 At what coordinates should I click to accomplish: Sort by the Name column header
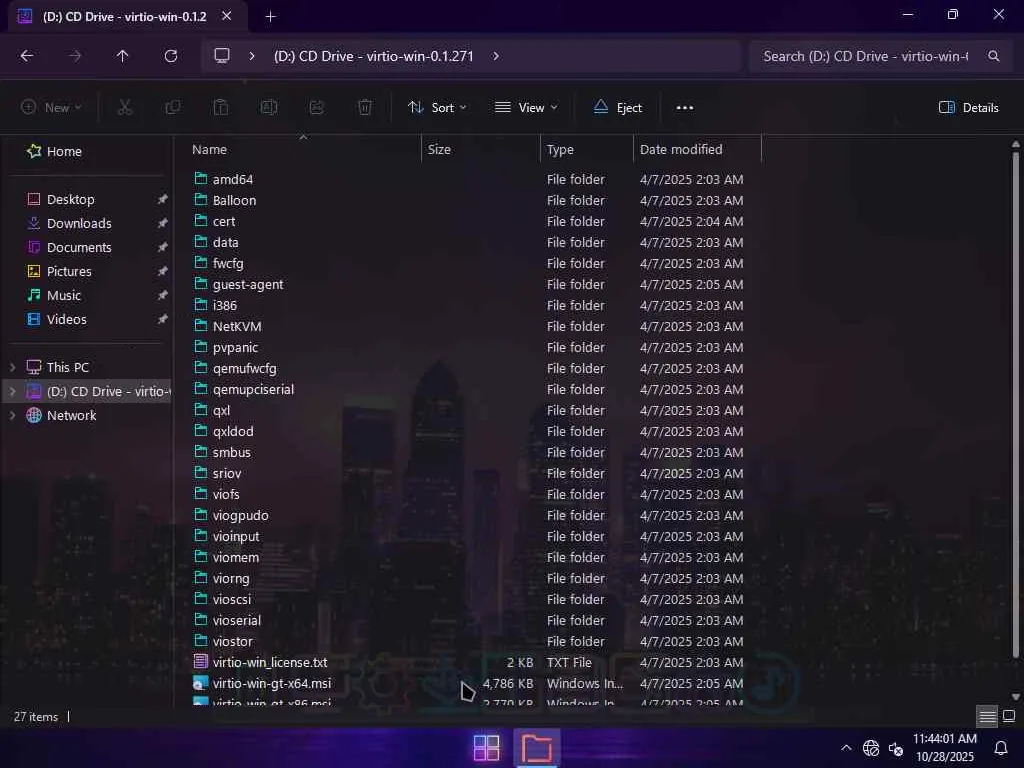(x=209, y=150)
